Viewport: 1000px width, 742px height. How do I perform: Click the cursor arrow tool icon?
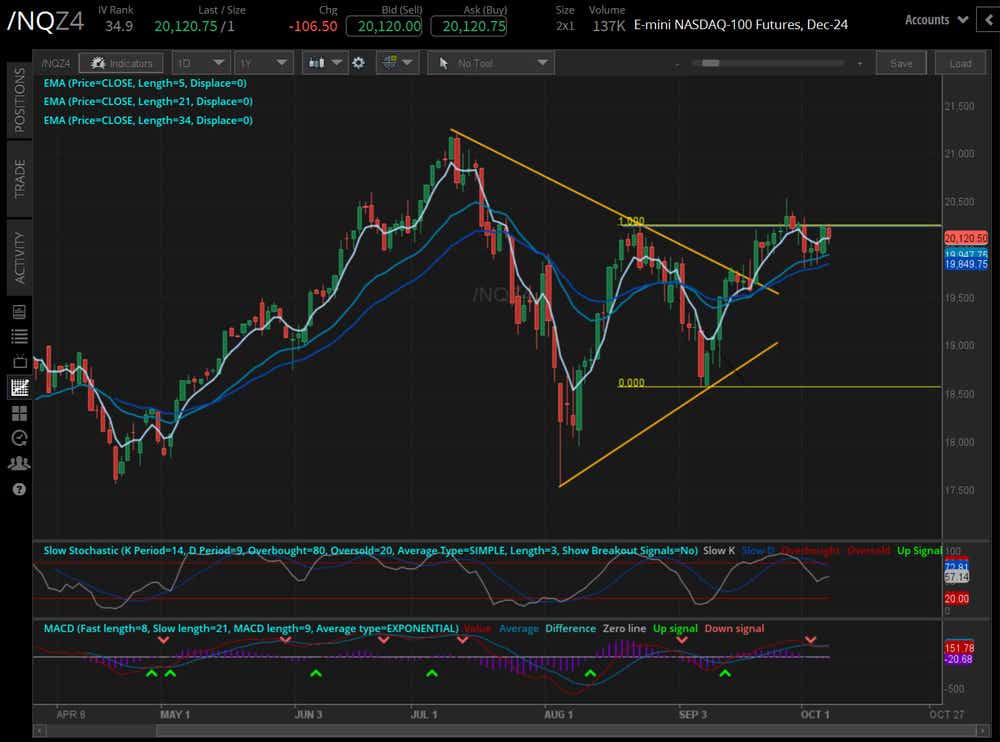click(x=443, y=63)
